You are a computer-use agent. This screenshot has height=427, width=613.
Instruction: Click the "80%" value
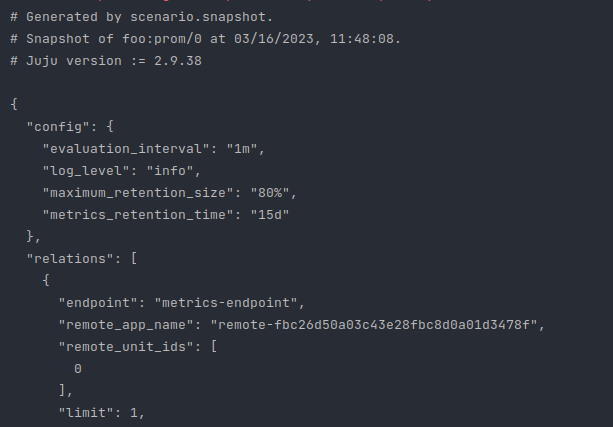(x=270, y=193)
